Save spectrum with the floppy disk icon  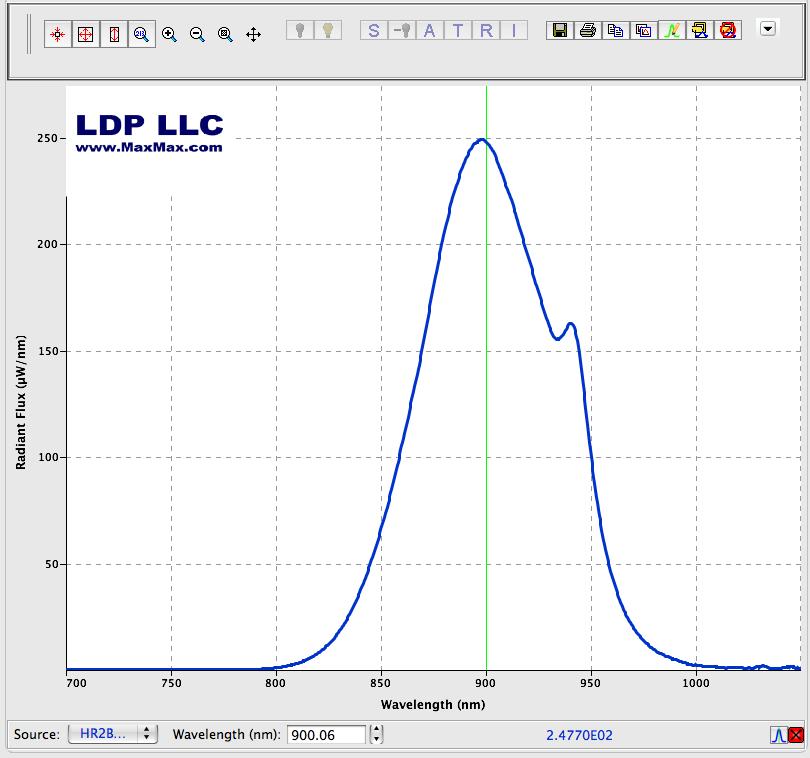pyautogui.click(x=560, y=30)
